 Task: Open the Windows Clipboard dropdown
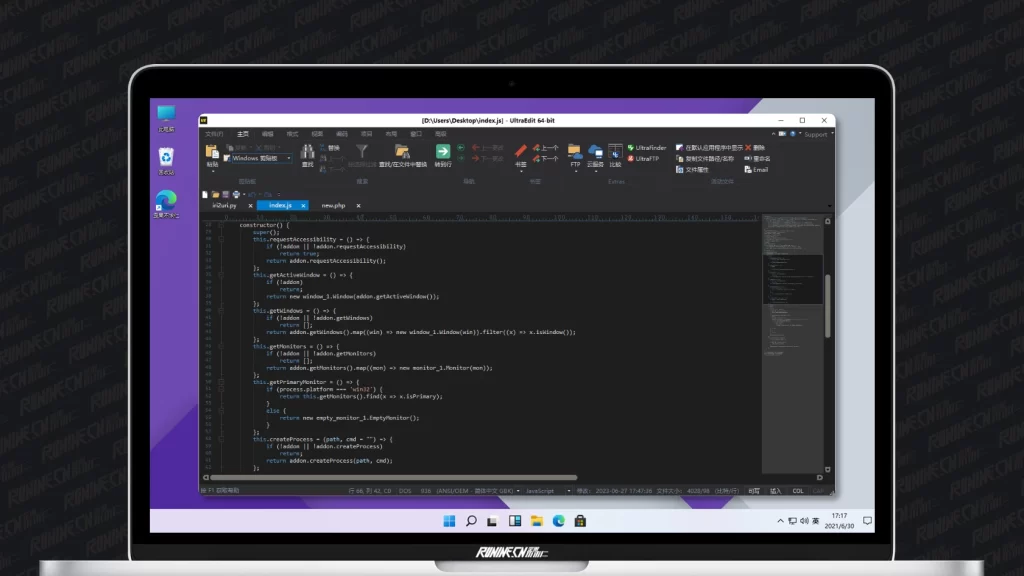pos(258,158)
